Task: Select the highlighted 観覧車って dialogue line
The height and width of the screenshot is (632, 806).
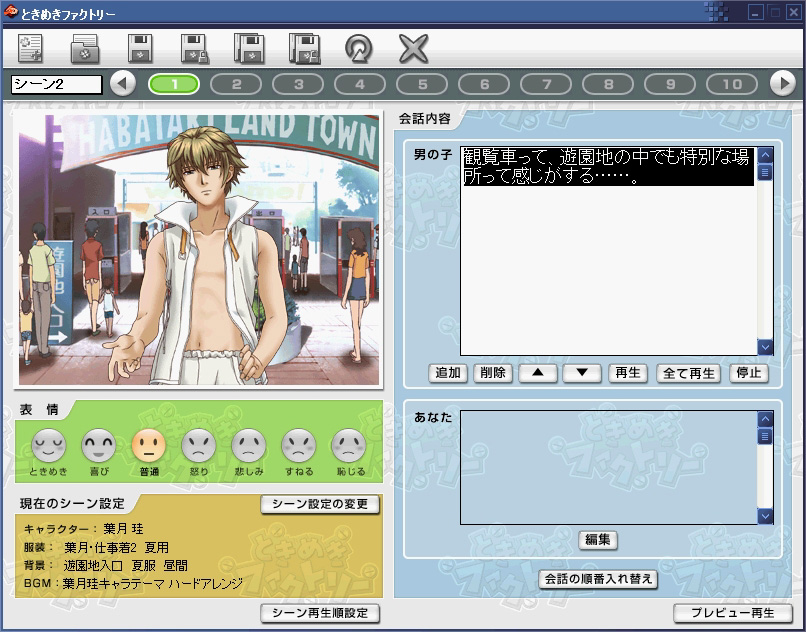Action: pos(608,166)
